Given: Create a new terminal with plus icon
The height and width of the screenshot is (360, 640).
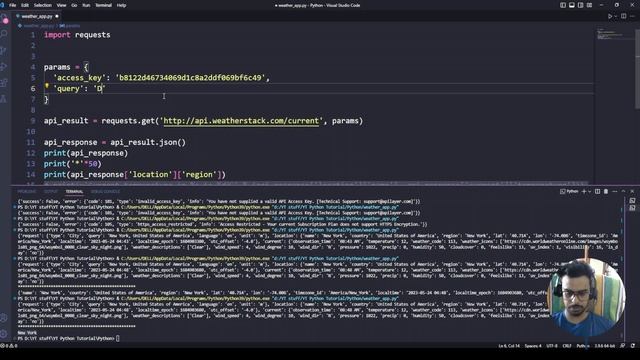Looking at the screenshot, I should point(584,191).
